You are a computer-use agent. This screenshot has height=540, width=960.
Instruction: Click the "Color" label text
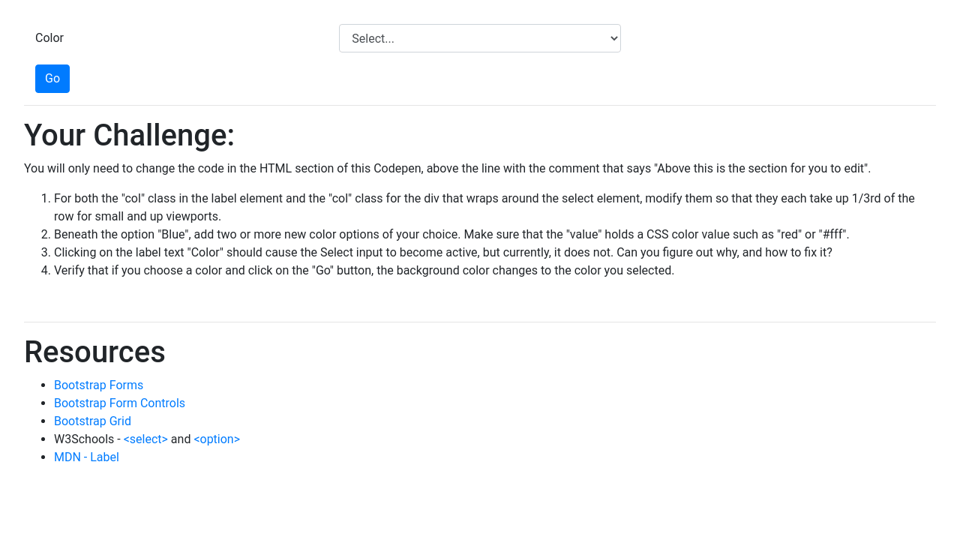(49, 38)
